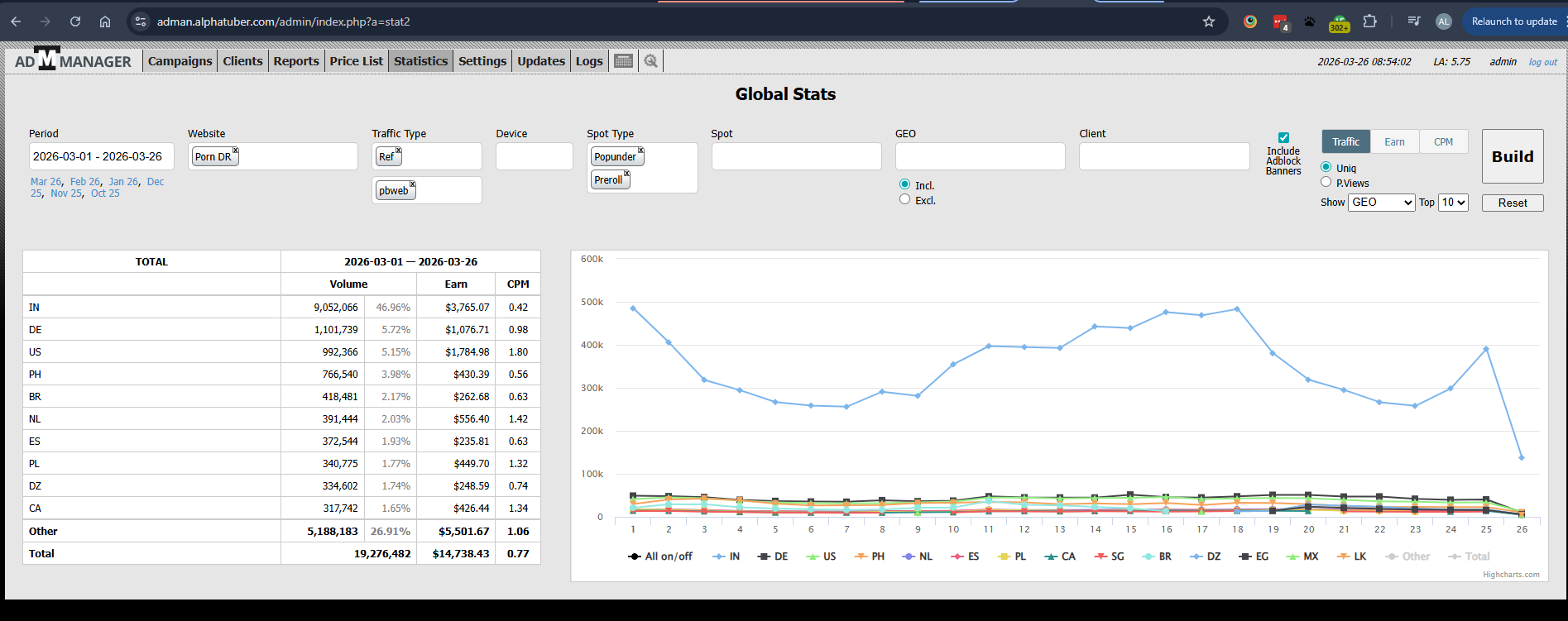Switch to the Earn chart tab
This screenshot has width=1568, height=621.
point(1394,142)
